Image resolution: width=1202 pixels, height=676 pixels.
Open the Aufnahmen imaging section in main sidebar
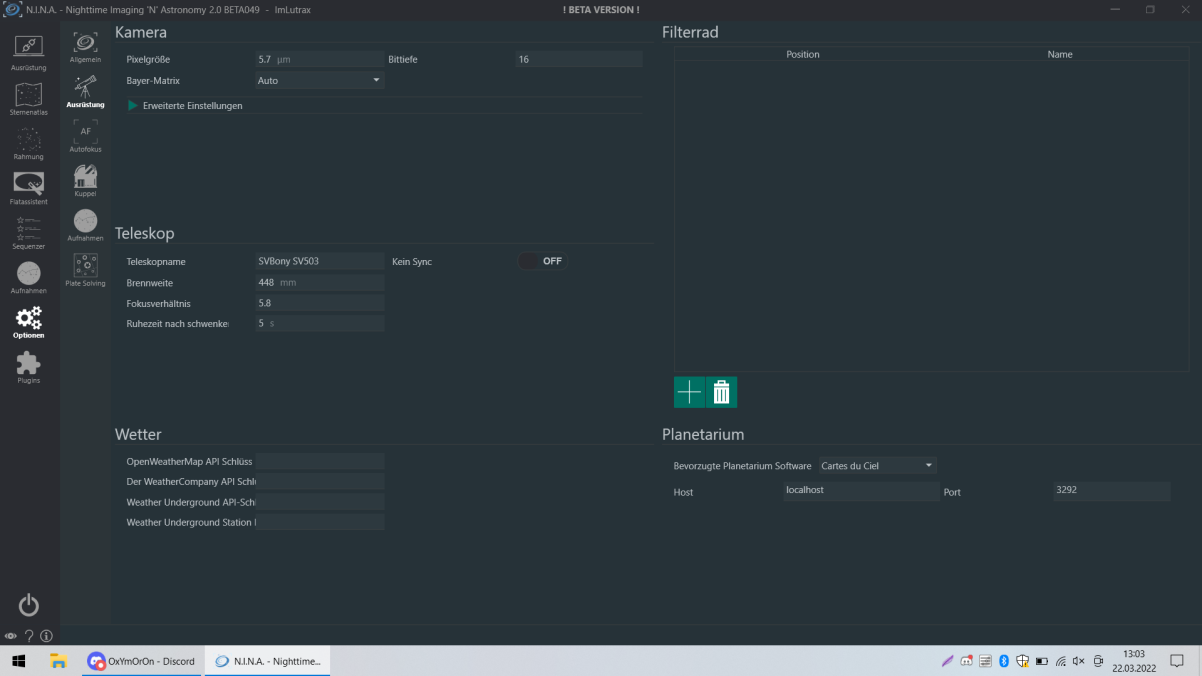[29, 277]
